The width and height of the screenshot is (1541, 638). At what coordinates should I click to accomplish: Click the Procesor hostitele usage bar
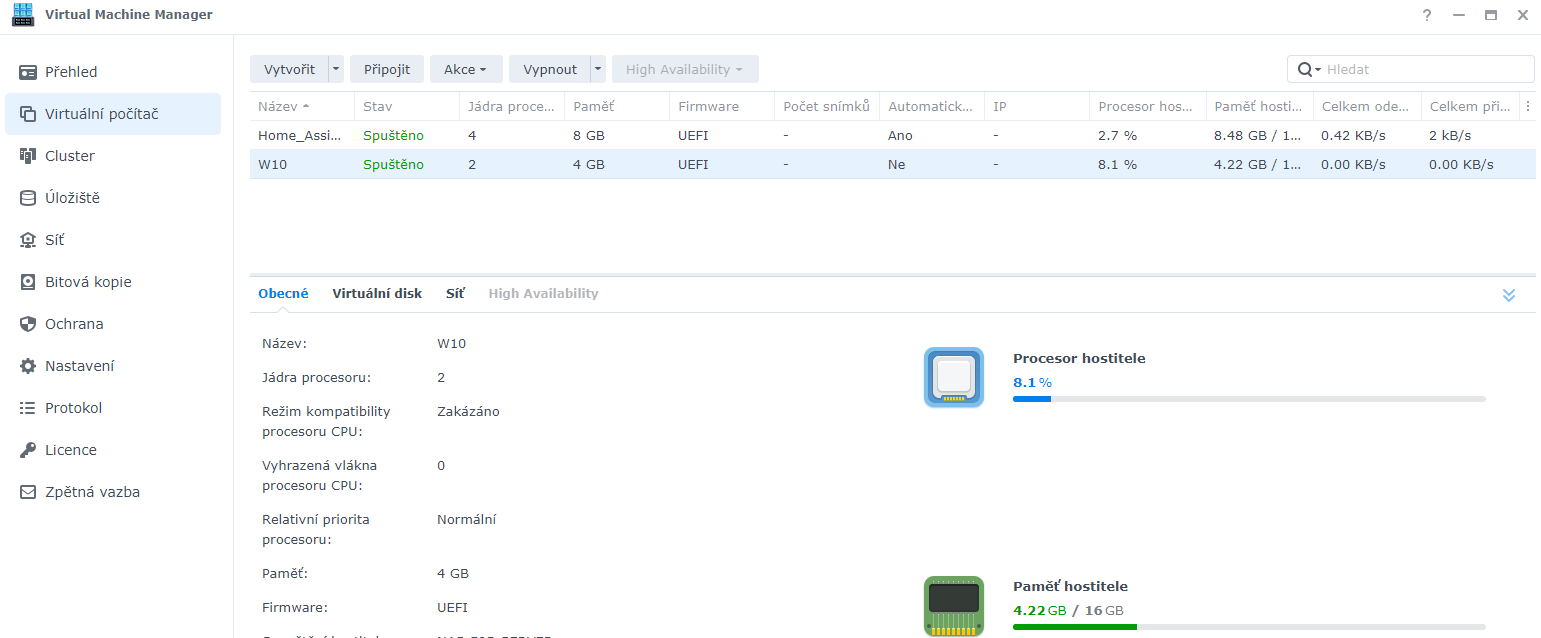click(1249, 399)
